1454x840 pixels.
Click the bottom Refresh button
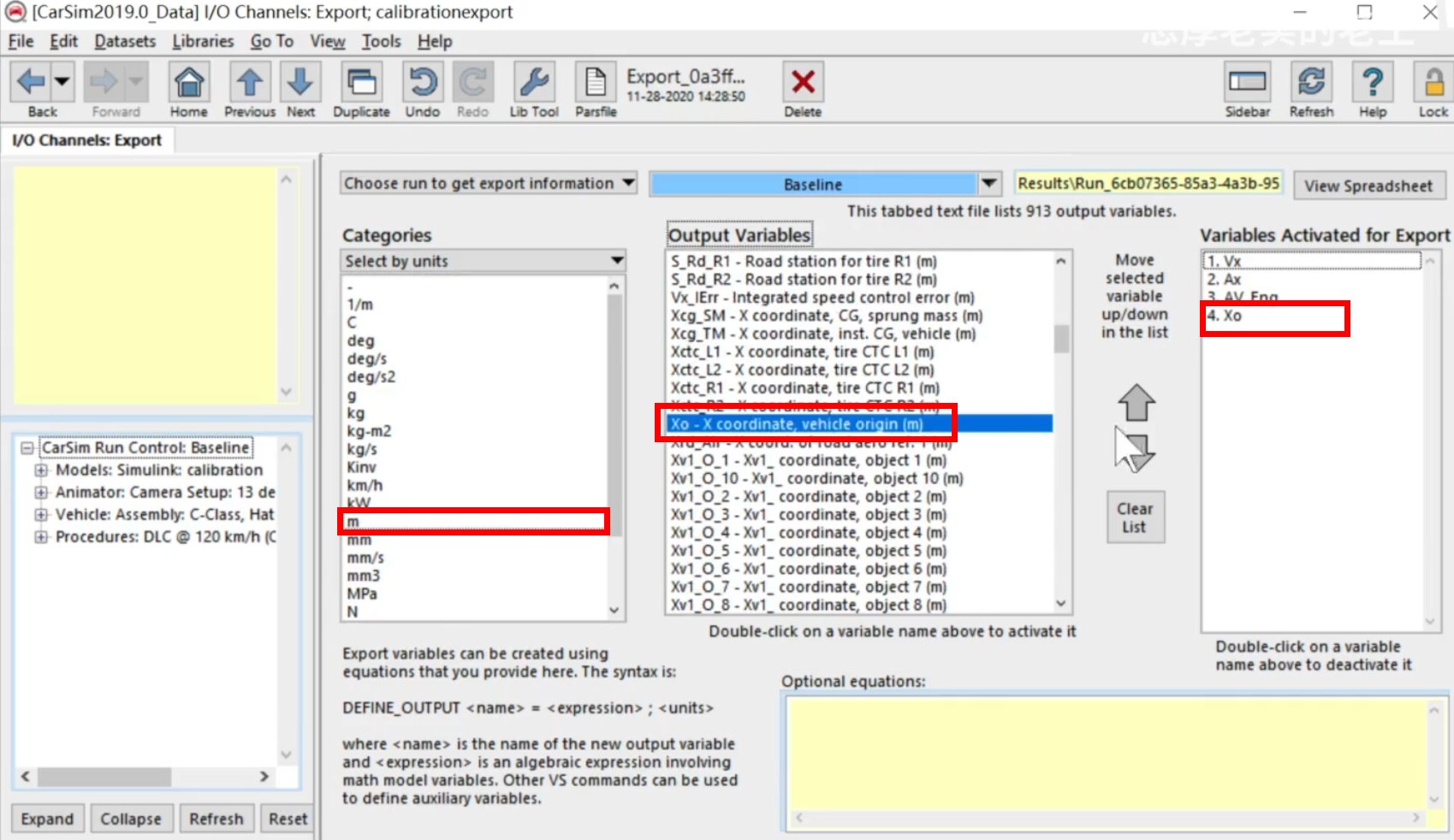(217, 819)
